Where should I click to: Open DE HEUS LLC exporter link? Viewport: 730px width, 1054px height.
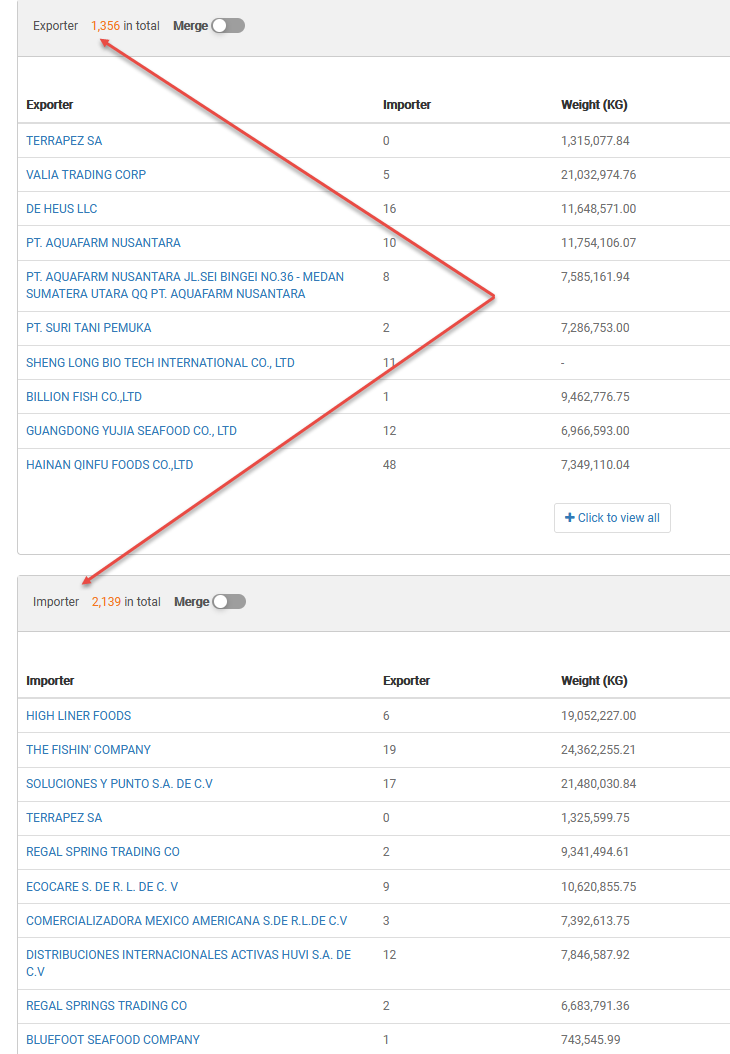click(62, 209)
